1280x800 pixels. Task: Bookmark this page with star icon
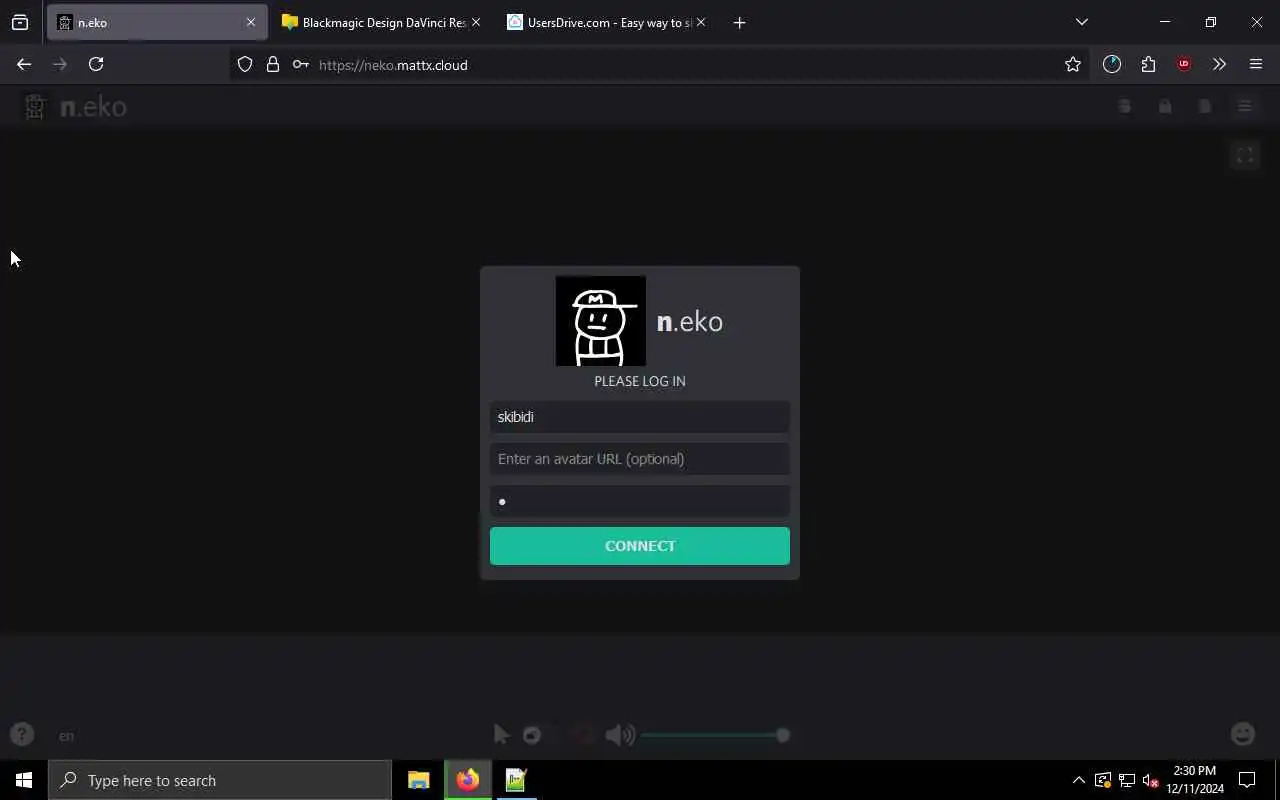[1073, 64]
